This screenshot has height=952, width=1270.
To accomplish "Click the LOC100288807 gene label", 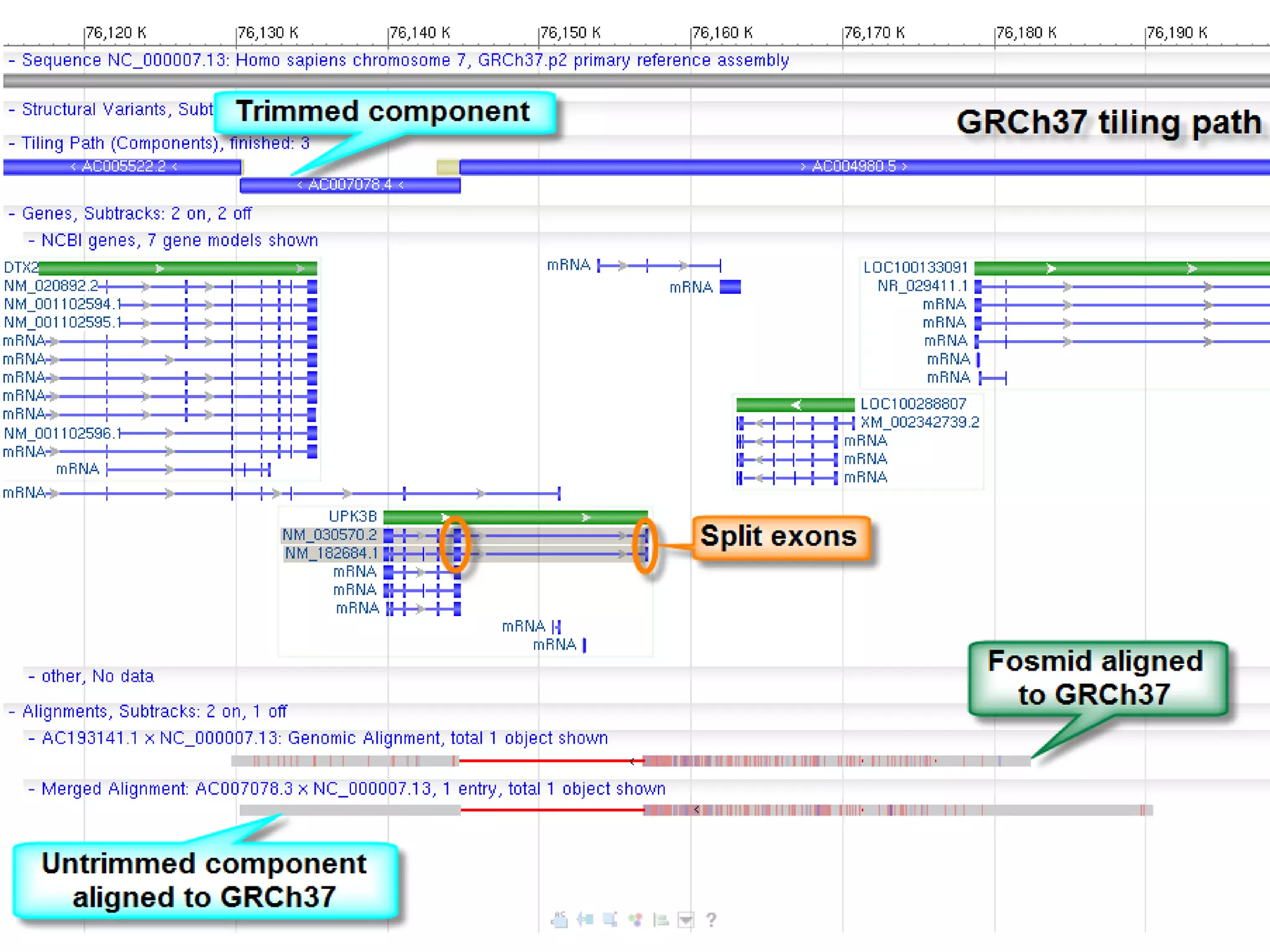I will click(913, 404).
